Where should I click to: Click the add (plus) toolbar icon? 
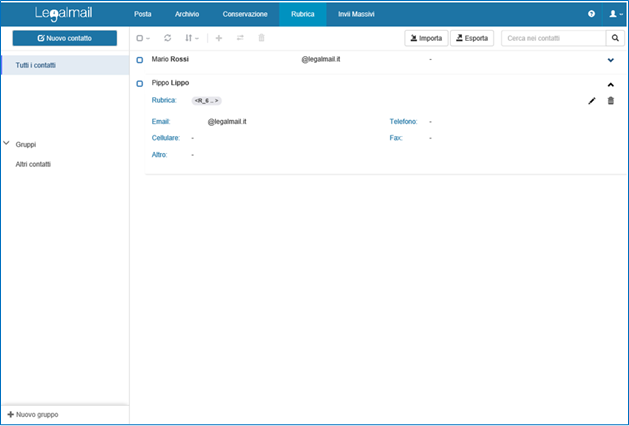coord(219,38)
